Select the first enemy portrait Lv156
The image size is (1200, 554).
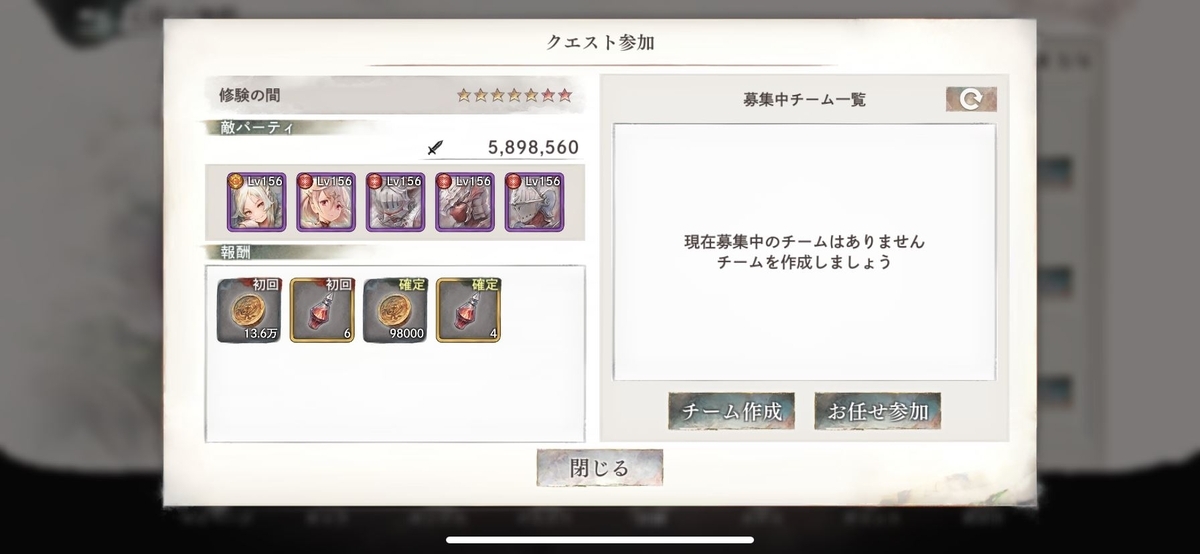(255, 202)
